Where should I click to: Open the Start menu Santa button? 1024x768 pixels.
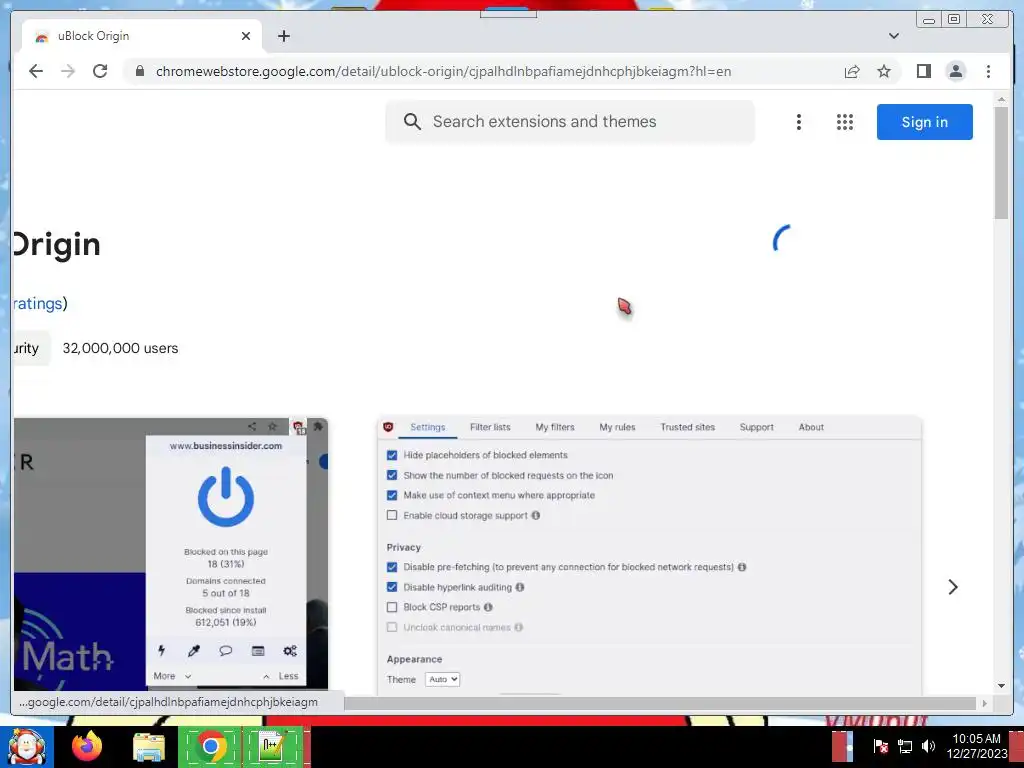(x=26, y=747)
